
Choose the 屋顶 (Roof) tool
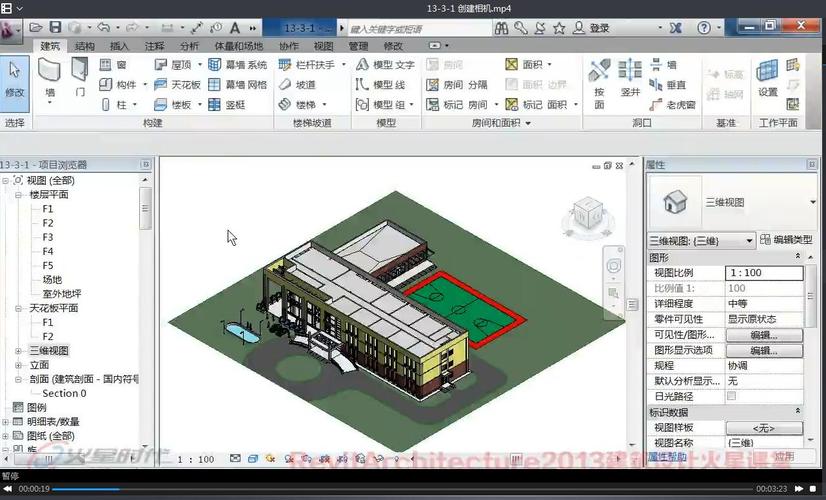179,65
